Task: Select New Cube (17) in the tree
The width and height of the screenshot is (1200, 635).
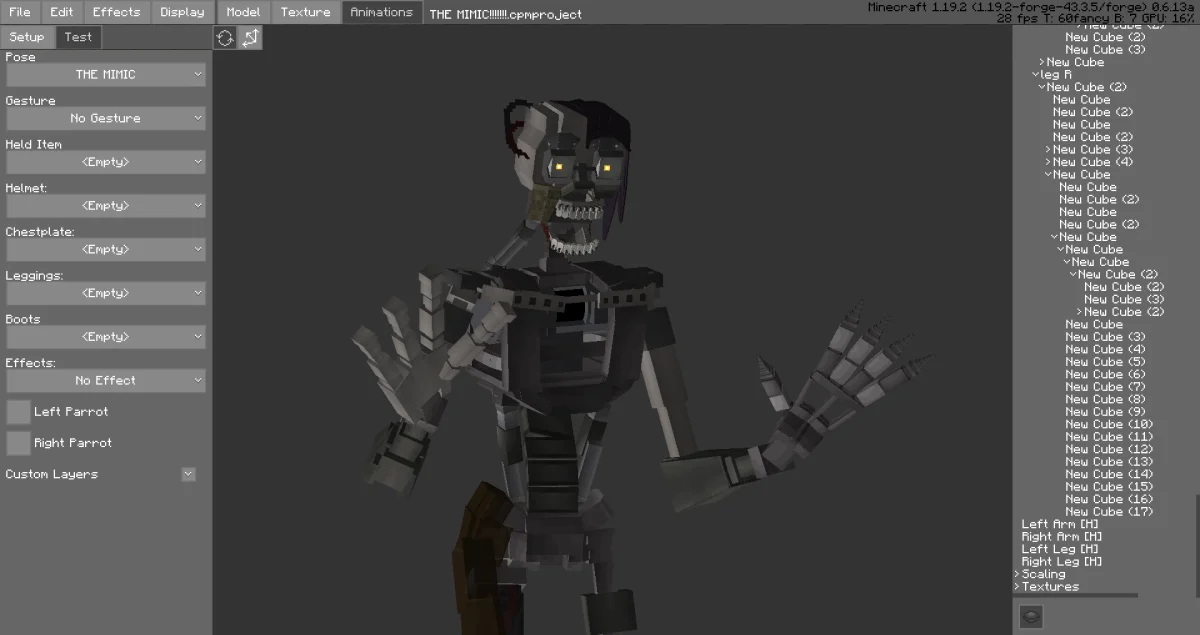Action: (x=1109, y=512)
